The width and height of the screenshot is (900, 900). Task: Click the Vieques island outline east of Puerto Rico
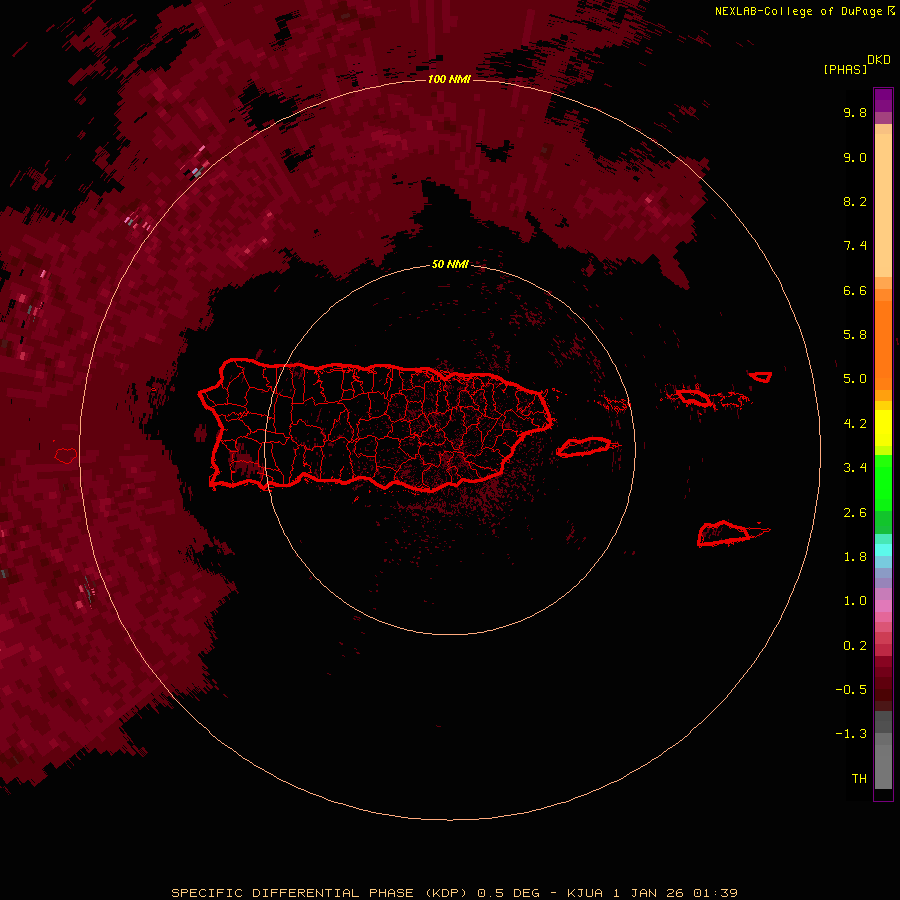pos(584,447)
